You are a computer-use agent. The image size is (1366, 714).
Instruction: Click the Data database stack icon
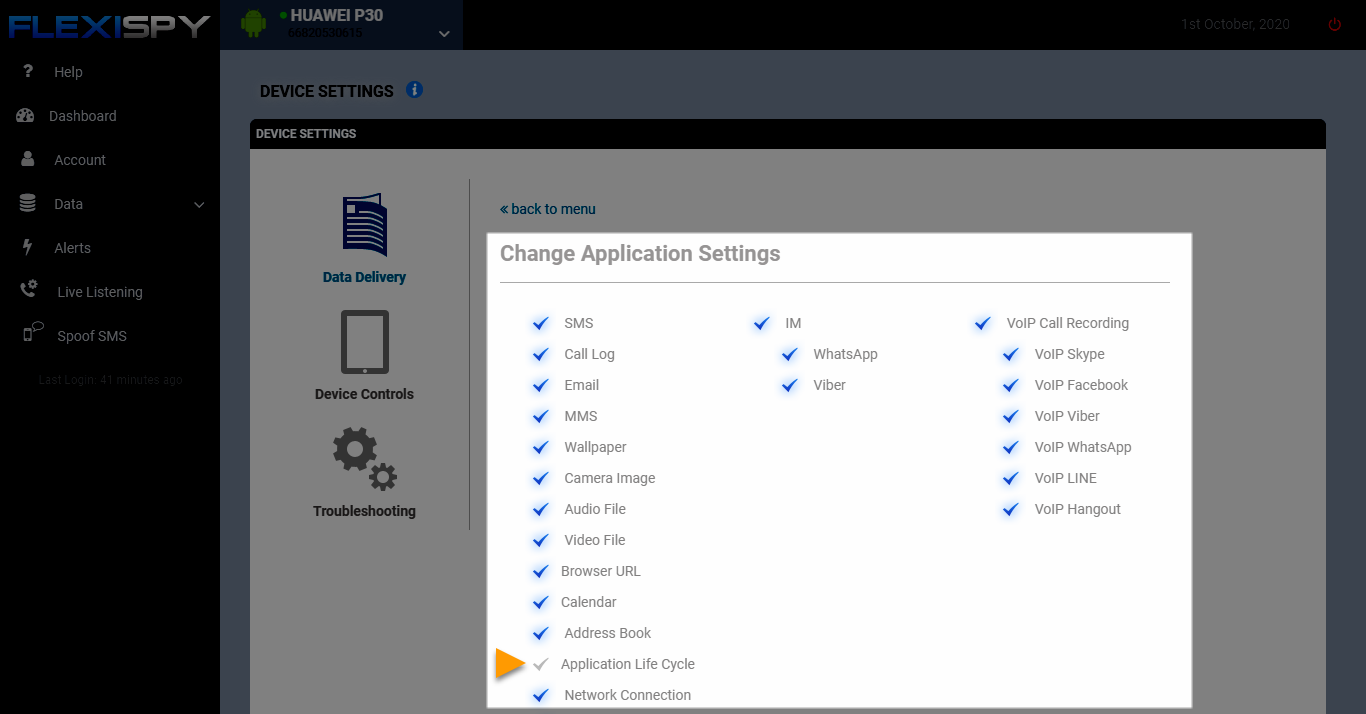pos(28,203)
